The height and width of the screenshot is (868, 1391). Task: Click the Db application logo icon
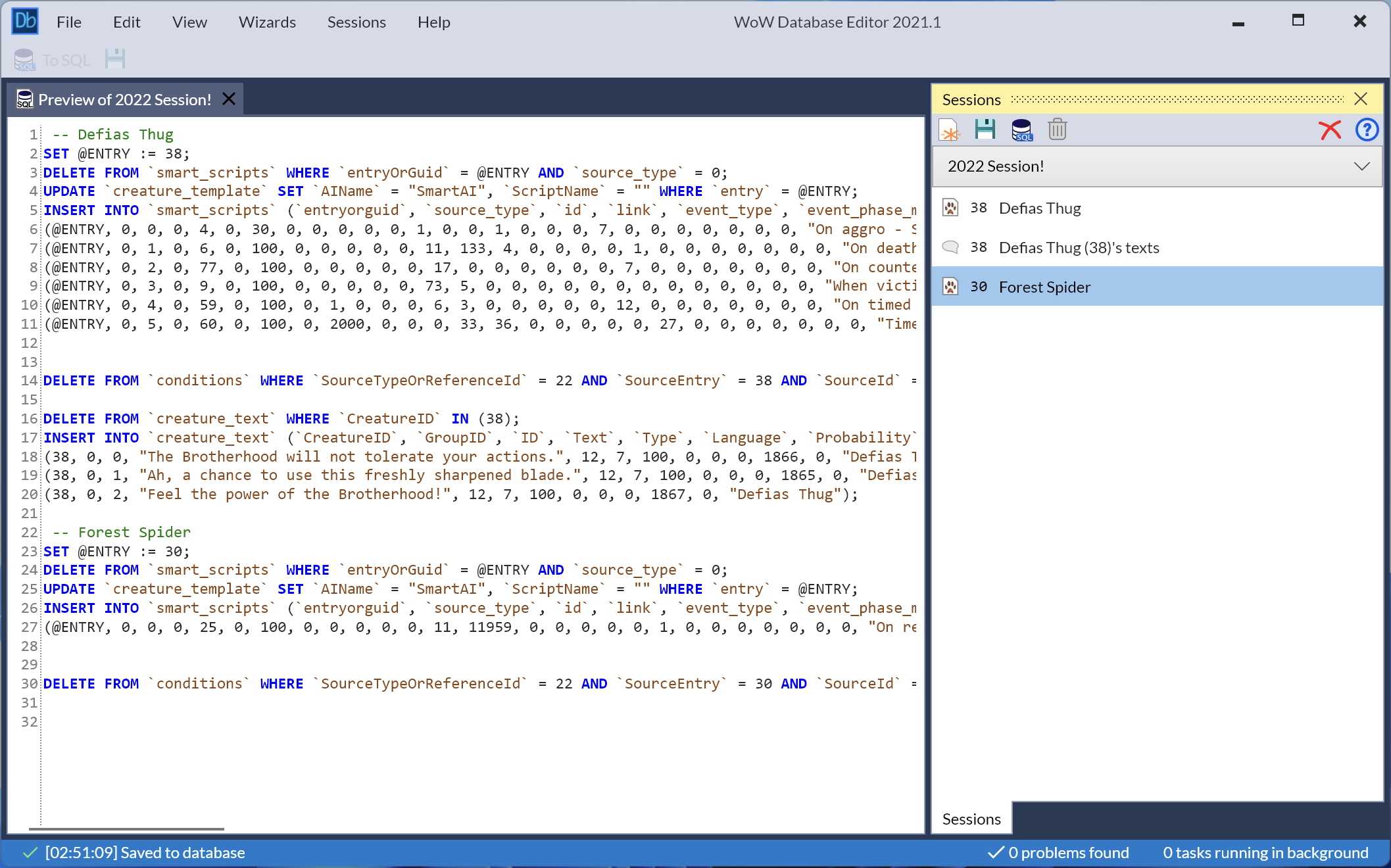tap(25, 20)
